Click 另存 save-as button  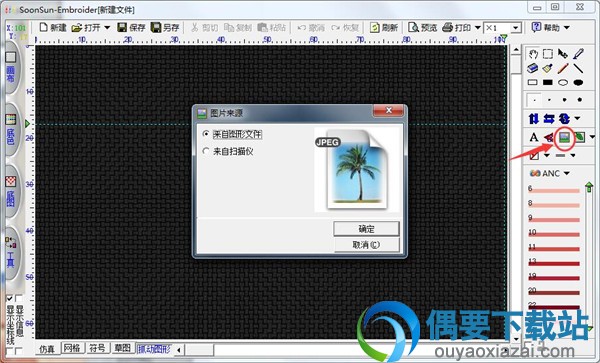(165, 28)
